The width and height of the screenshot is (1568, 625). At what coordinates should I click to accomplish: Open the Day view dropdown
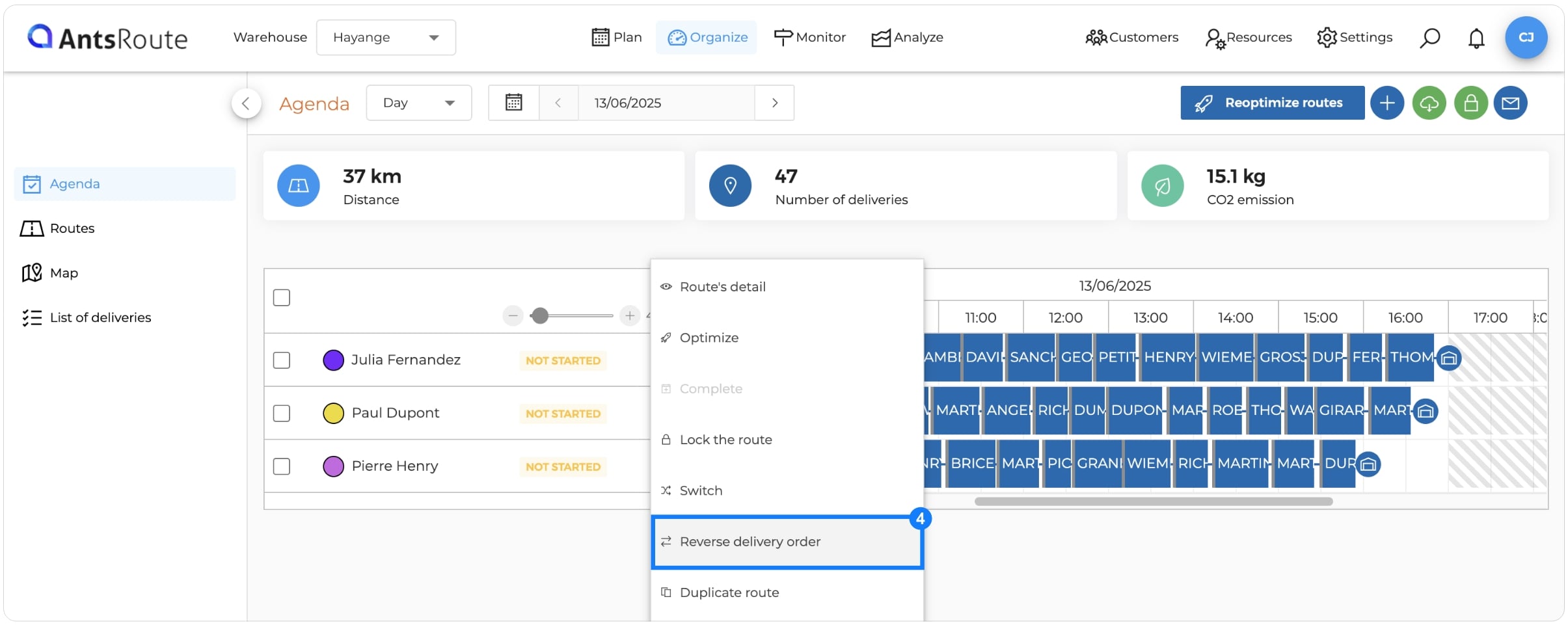click(419, 103)
